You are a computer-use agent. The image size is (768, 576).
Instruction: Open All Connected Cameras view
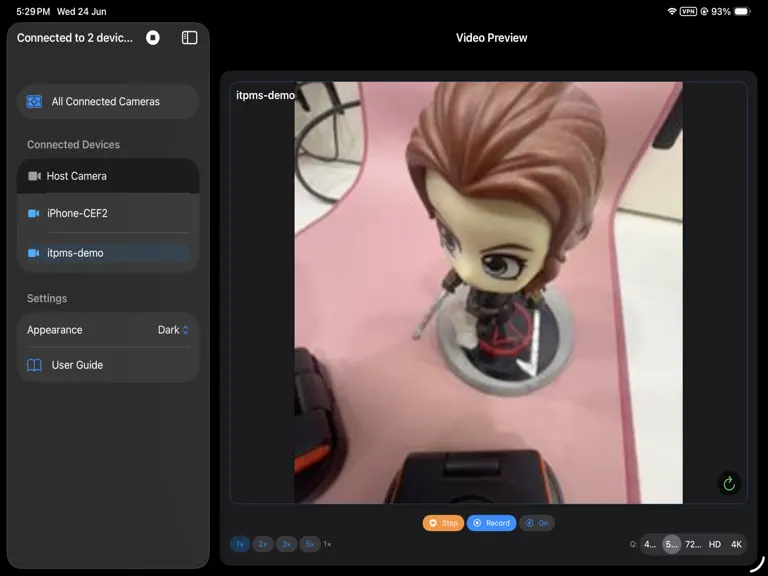tap(108, 101)
